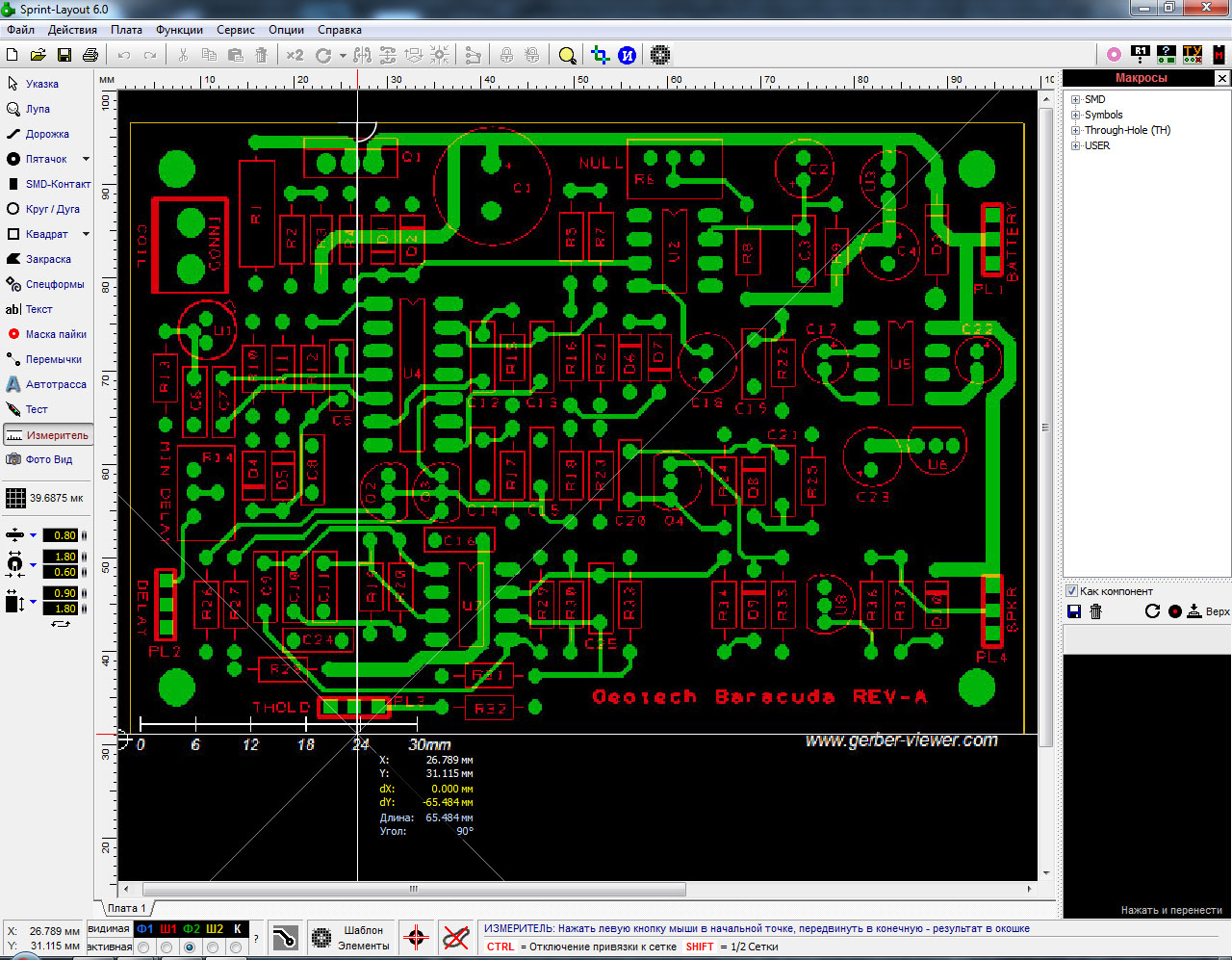This screenshot has width=1232, height=960.
Task: Click the pink ring pad icon in toolbar
Action: click(1114, 55)
